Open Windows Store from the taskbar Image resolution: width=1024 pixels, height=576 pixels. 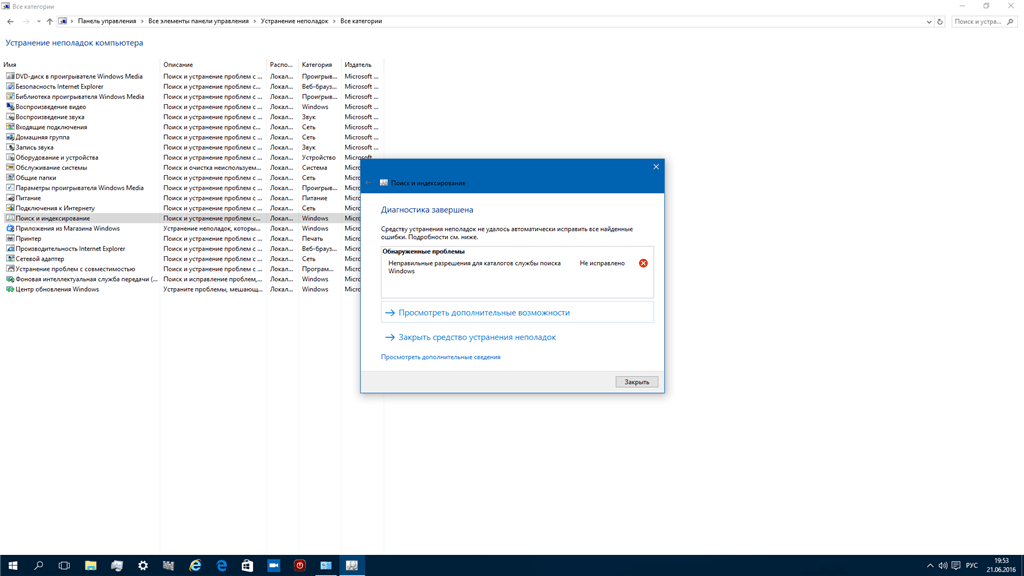tap(247, 565)
